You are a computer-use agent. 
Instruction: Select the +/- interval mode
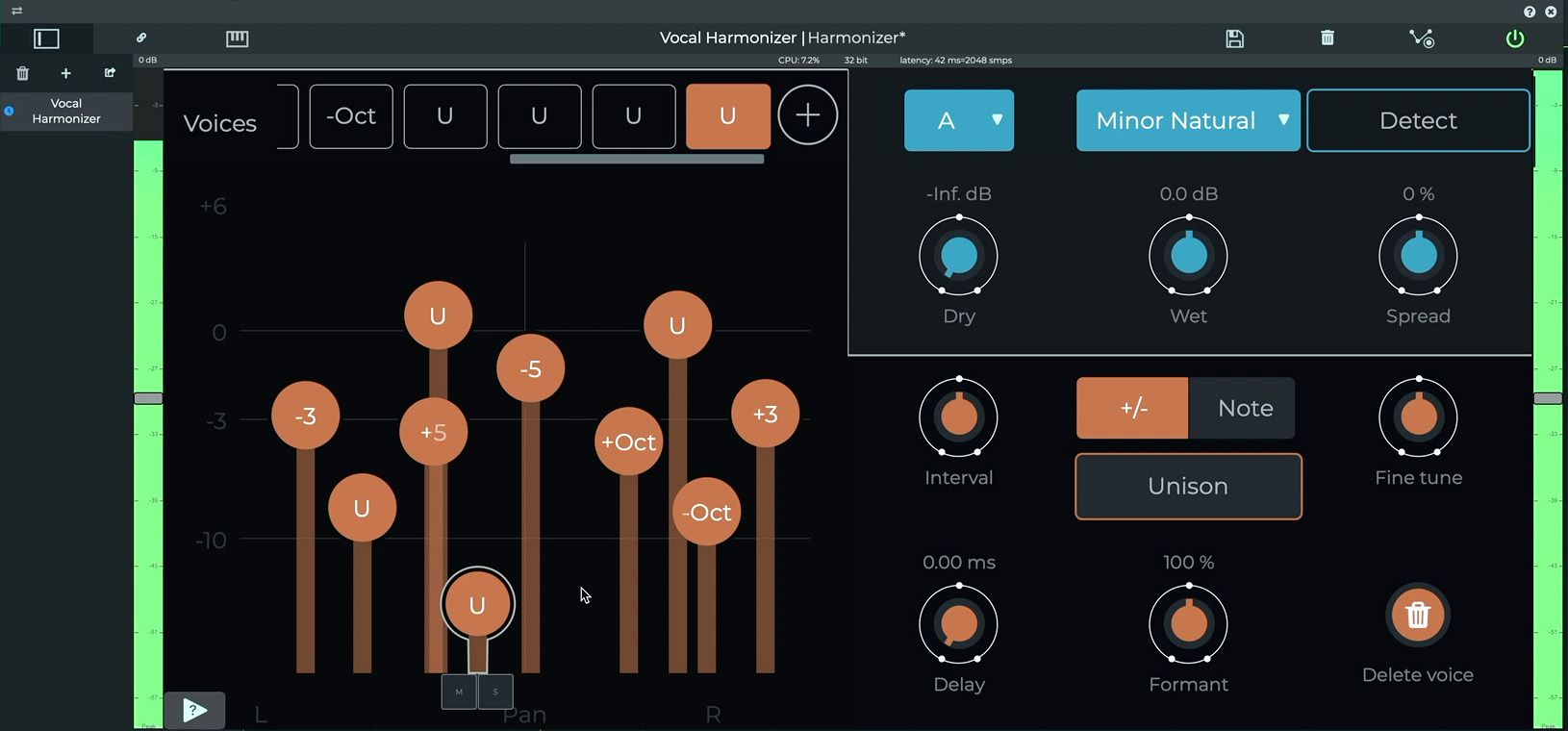click(x=1132, y=408)
